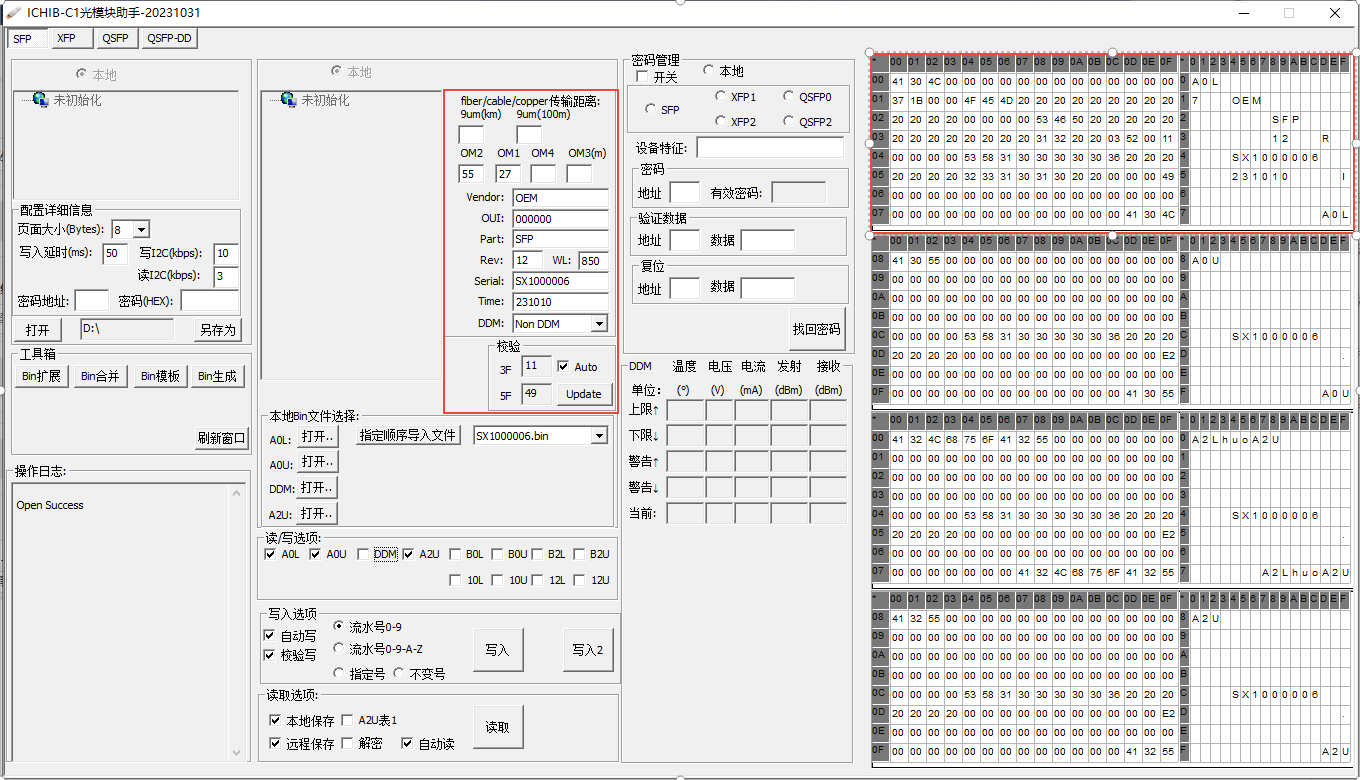Image resolution: width=1360 pixels, height=780 pixels.
Task: Click Bin扩展 in the 工具箱 toolbox
Action: pos(40,376)
